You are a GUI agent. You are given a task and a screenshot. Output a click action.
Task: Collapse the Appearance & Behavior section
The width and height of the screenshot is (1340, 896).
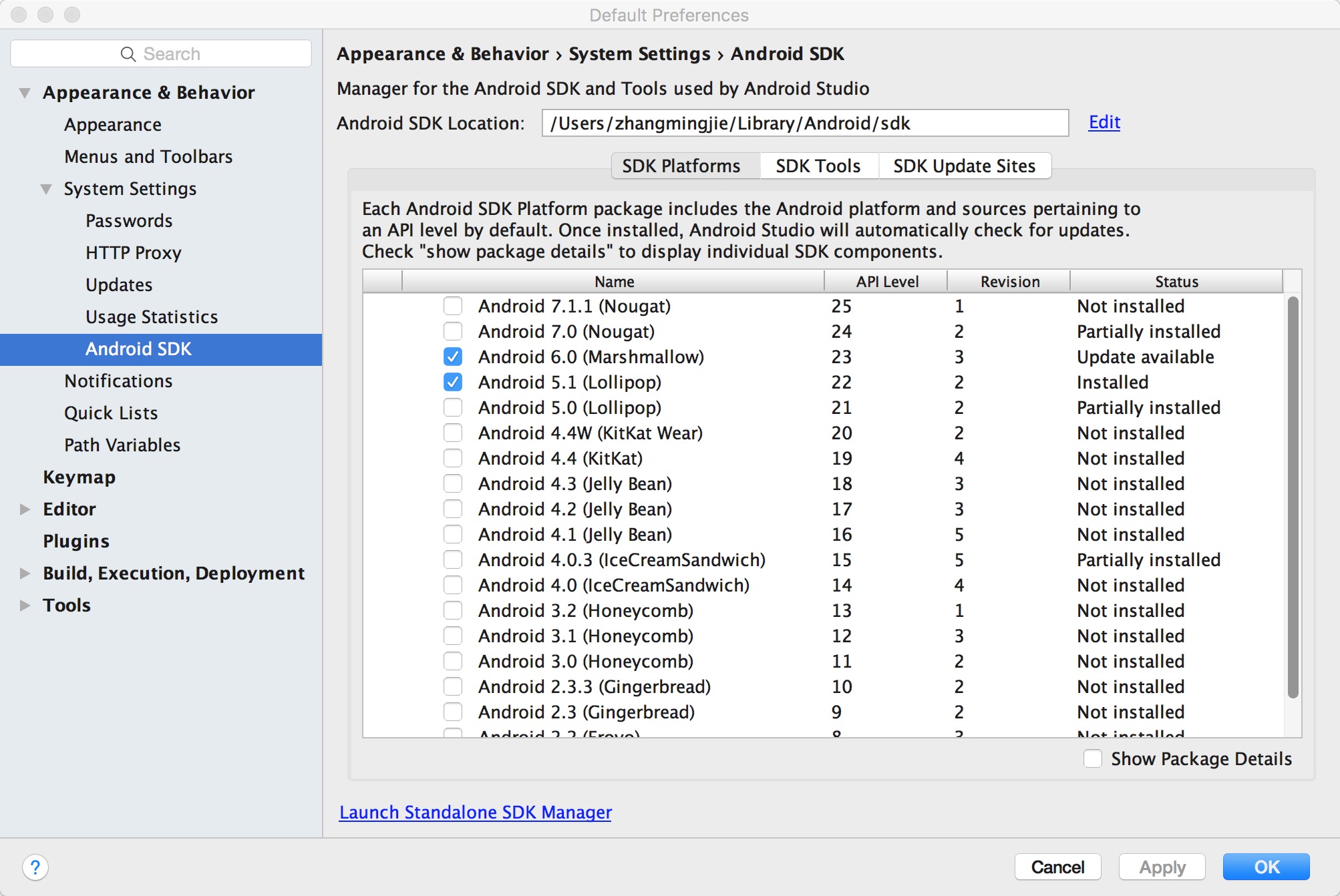(25, 93)
